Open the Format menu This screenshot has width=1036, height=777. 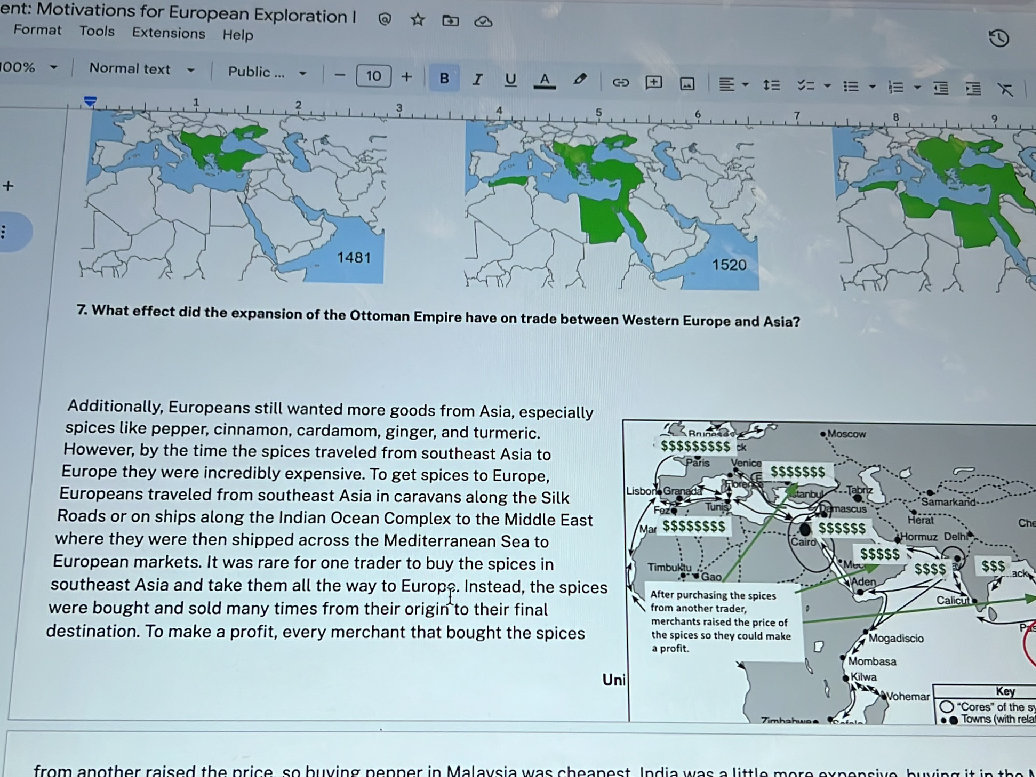(x=37, y=30)
